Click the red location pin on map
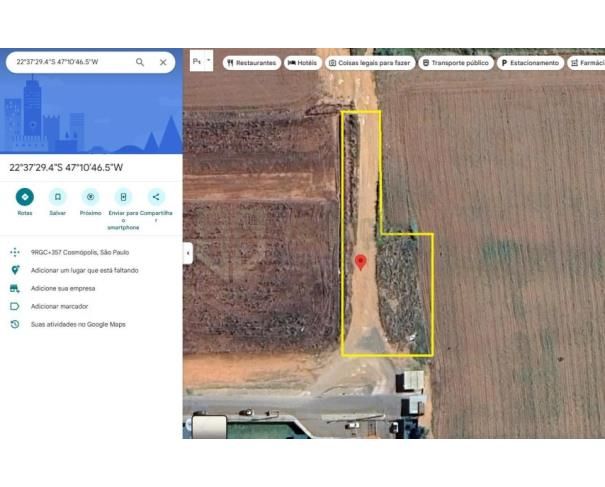This screenshot has width=605, height=487. point(360,262)
